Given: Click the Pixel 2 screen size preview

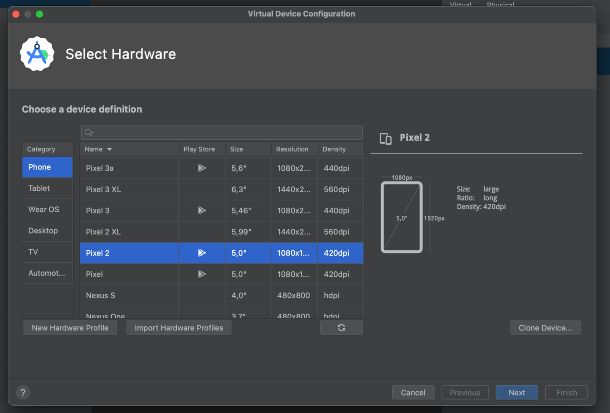Looking at the screenshot, I should (402, 217).
